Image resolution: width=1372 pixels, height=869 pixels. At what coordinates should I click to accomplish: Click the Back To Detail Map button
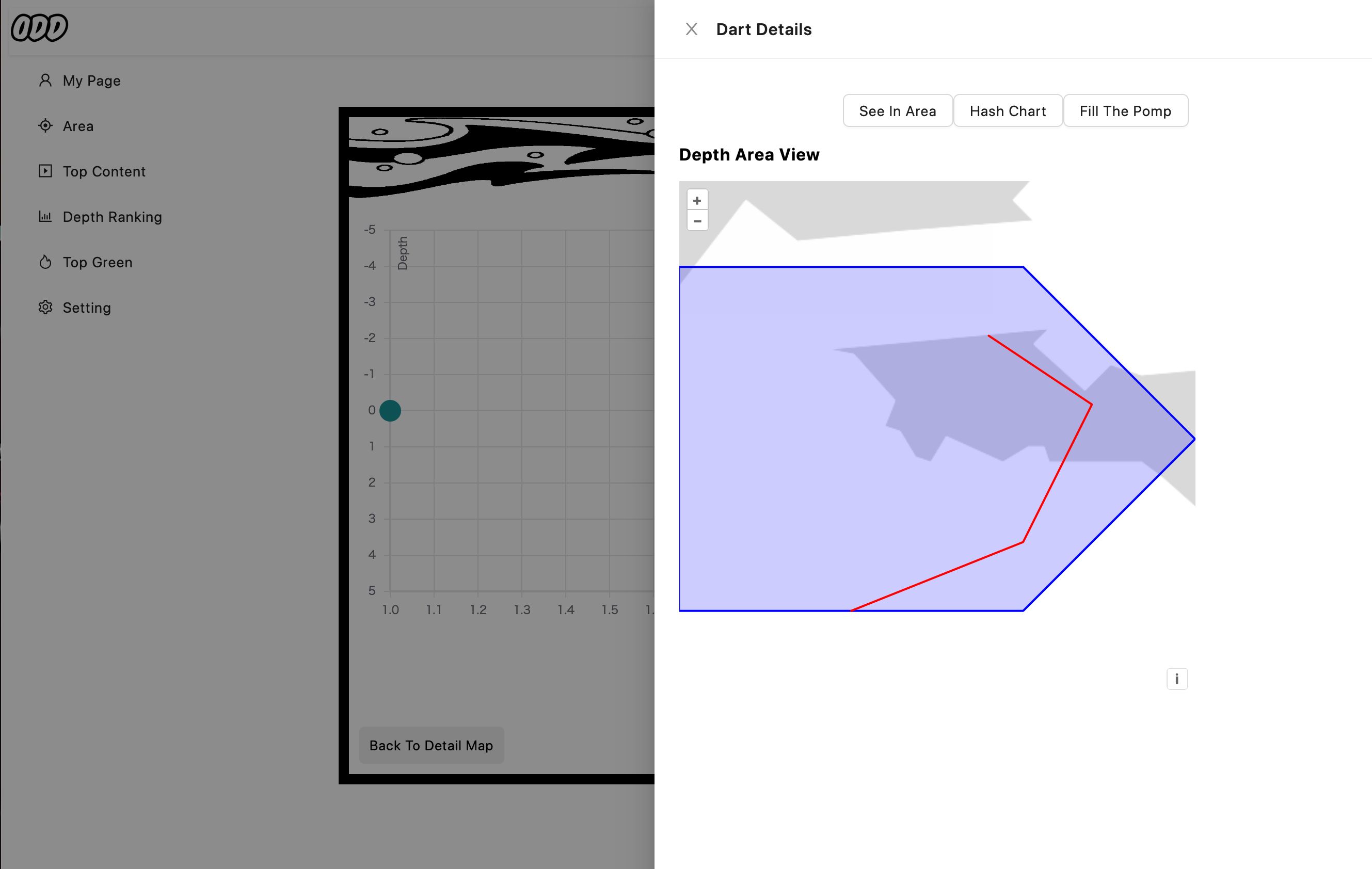[x=431, y=745]
